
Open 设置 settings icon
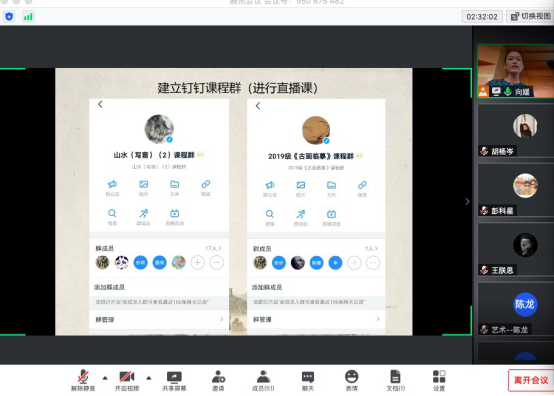[439, 380]
